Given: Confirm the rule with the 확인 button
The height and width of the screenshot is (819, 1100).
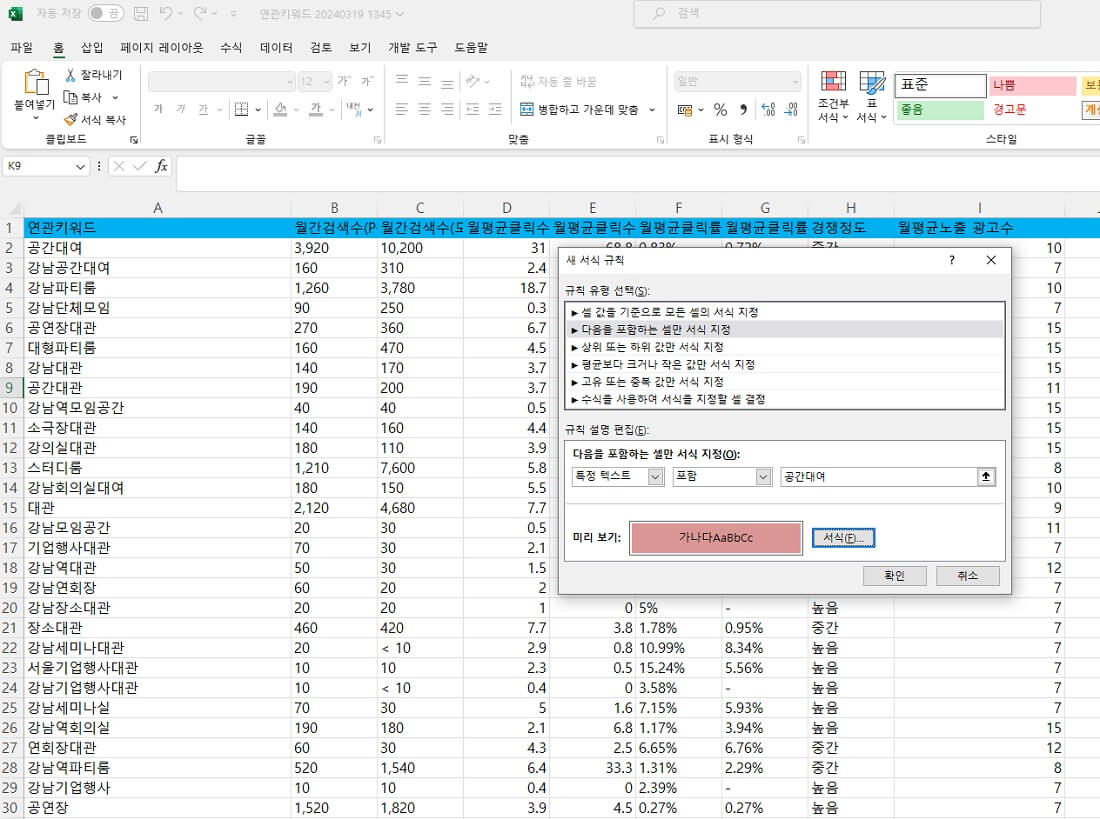Looking at the screenshot, I should (x=894, y=575).
